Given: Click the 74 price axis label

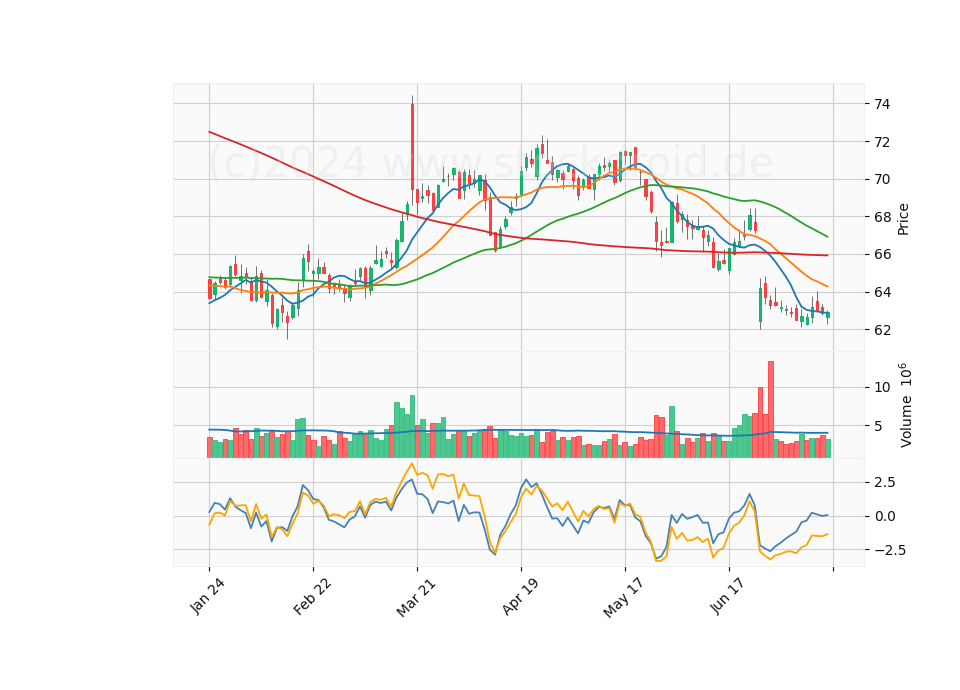Looking at the screenshot, I should coord(882,104).
